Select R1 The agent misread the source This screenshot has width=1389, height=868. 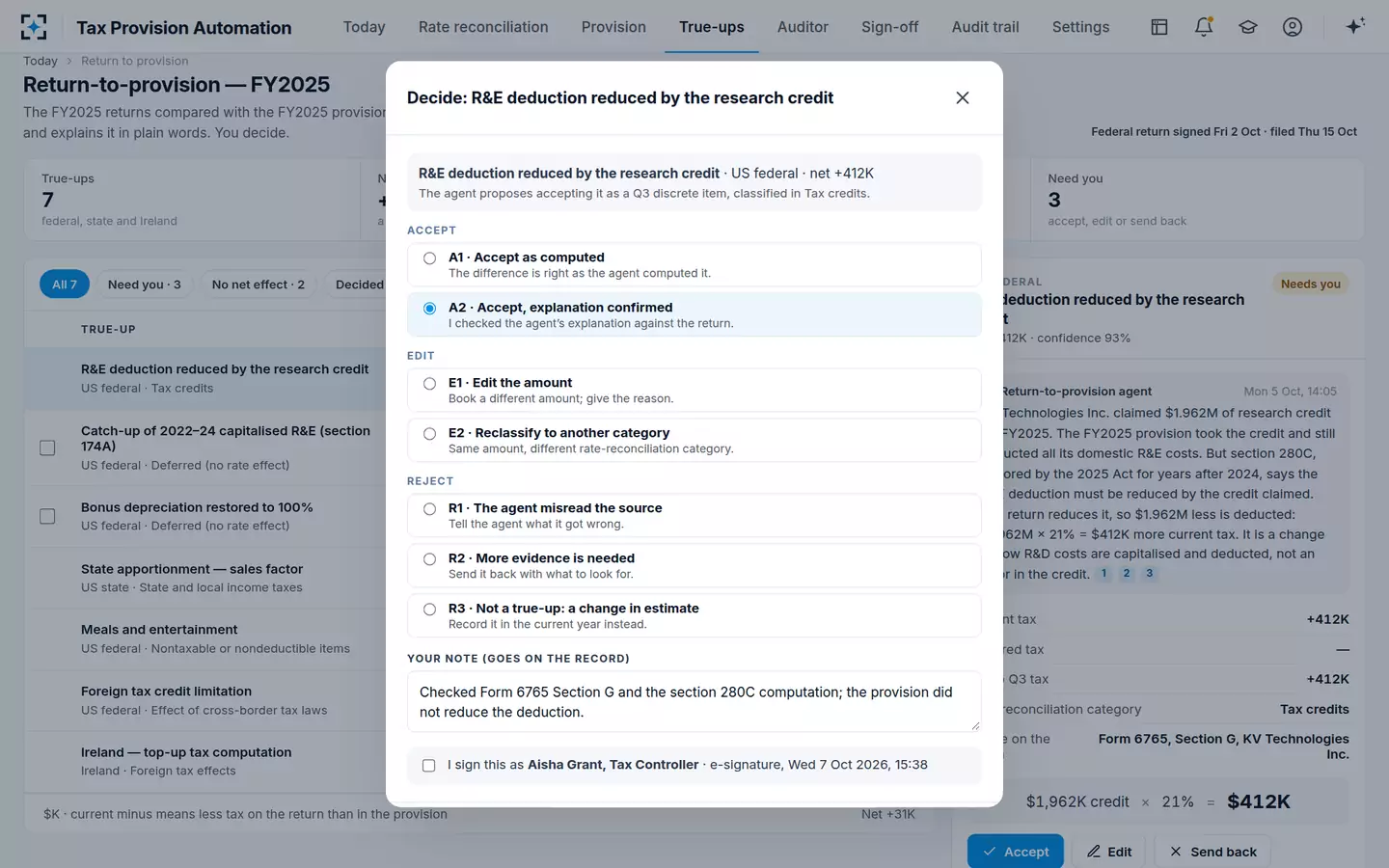(x=694, y=515)
